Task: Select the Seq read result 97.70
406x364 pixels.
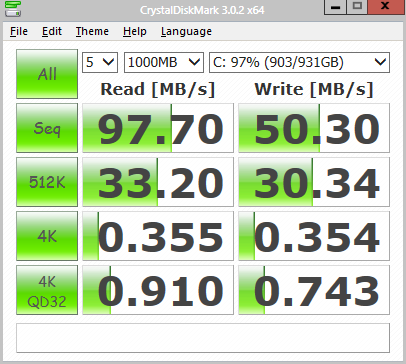Action: (158, 128)
